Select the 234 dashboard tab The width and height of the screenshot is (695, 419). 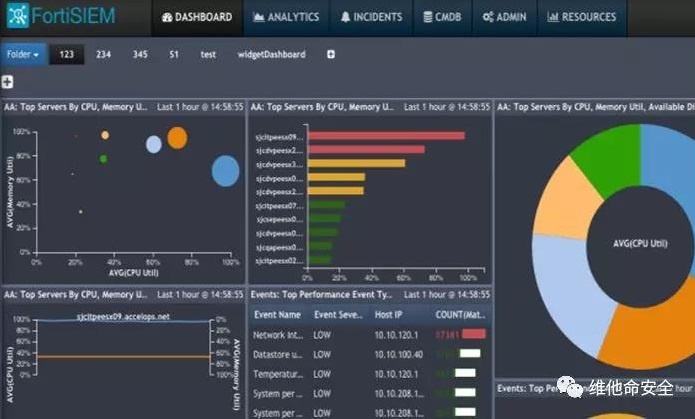[103, 54]
